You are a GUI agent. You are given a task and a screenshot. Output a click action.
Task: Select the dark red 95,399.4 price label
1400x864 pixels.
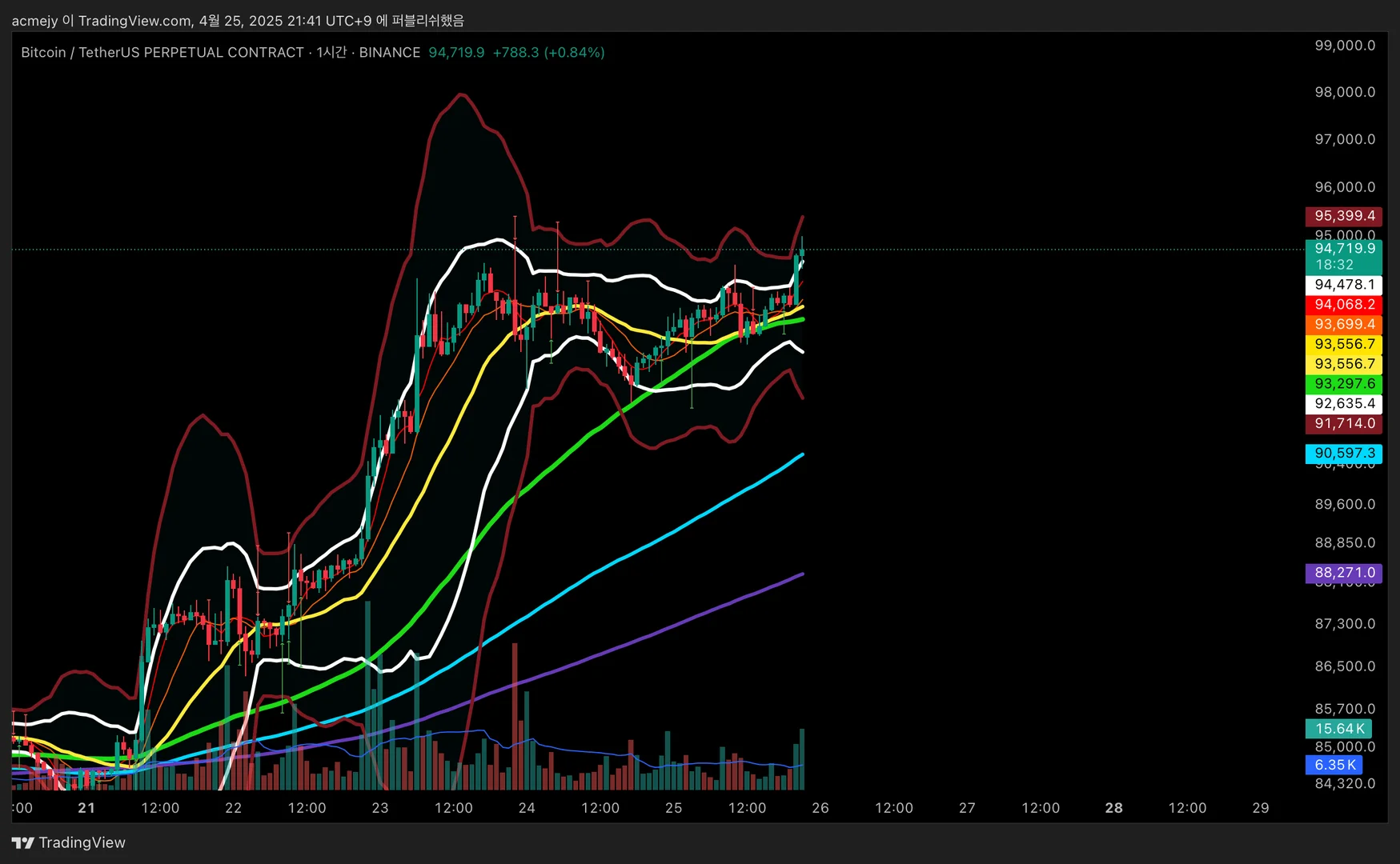pyautogui.click(x=1344, y=216)
